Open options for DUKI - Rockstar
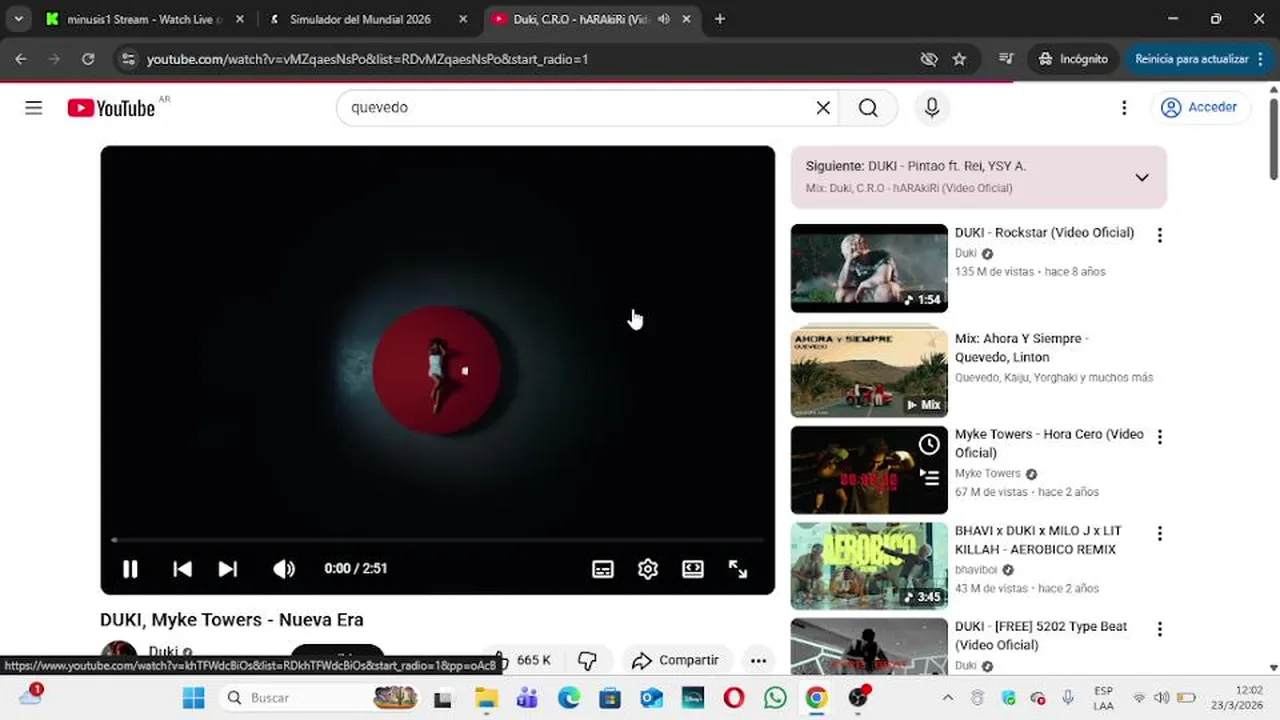1280x720 pixels. (1160, 235)
